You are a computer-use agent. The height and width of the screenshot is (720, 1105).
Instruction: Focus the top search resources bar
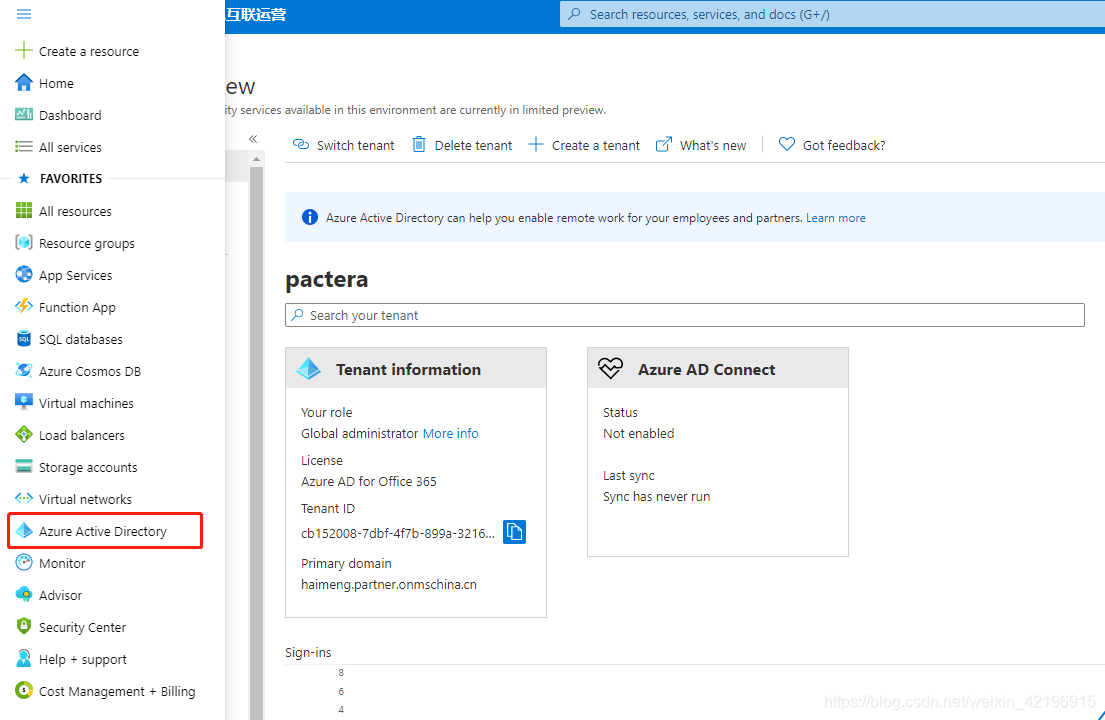point(832,14)
